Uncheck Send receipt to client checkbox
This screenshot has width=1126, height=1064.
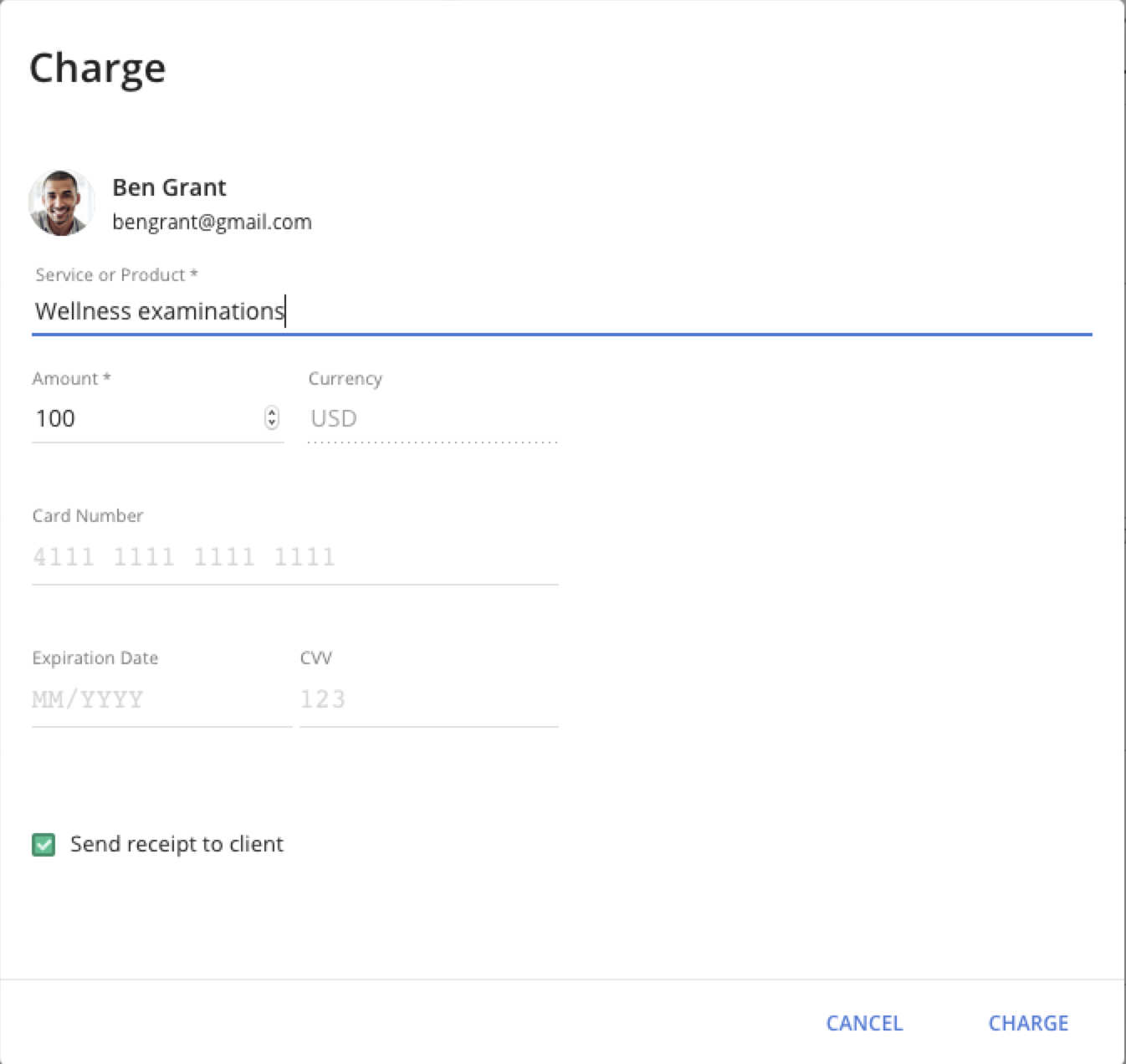tap(44, 845)
